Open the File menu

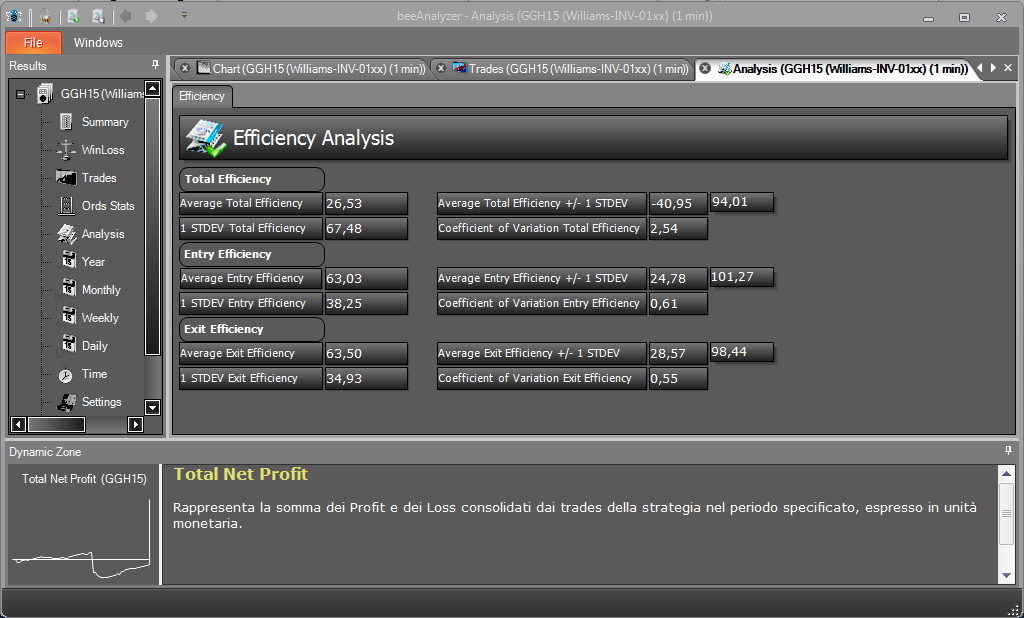point(33,42)
